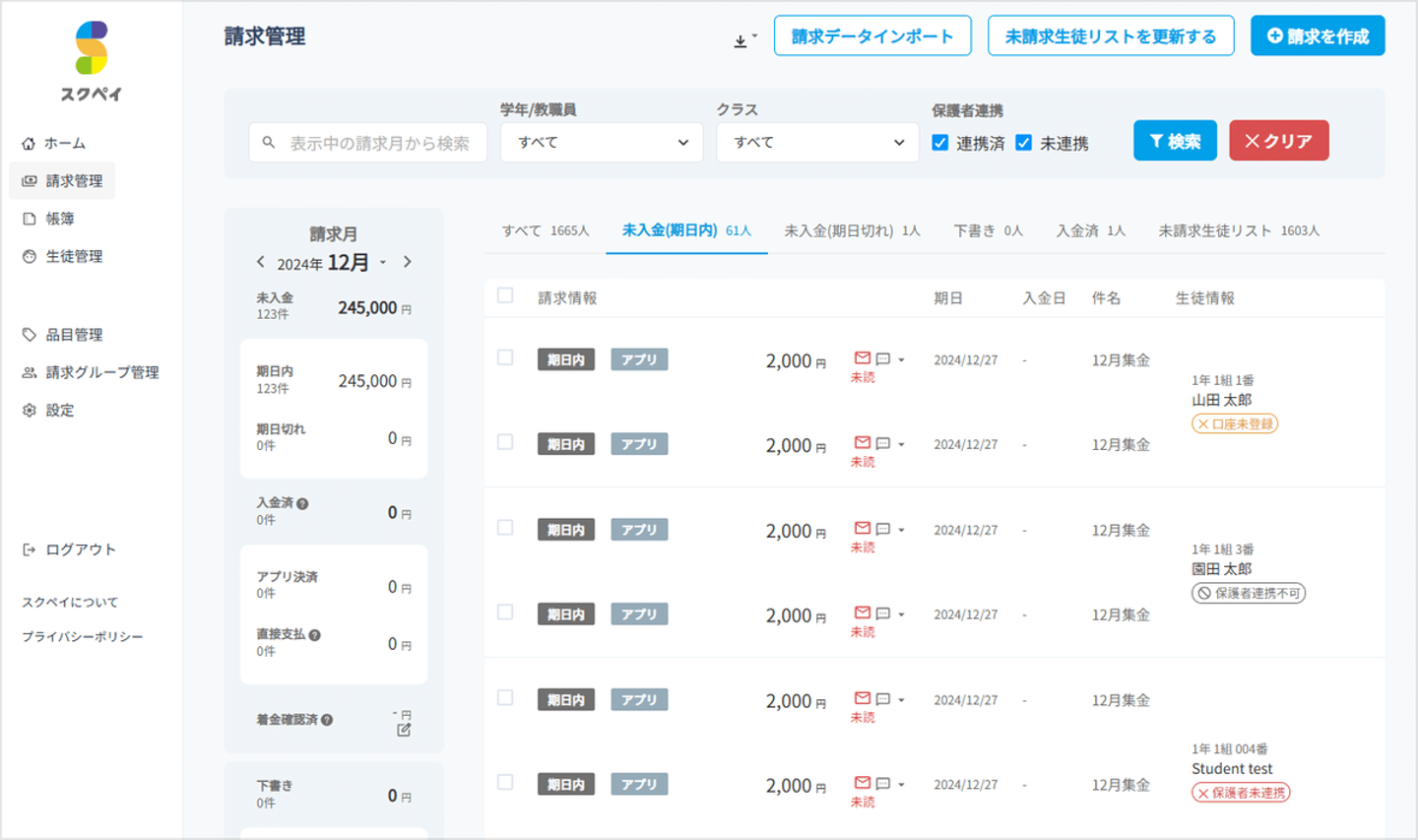1418x840 pixels.
Task: Expand the 12月 month selector dropdown
Action: 383,263
